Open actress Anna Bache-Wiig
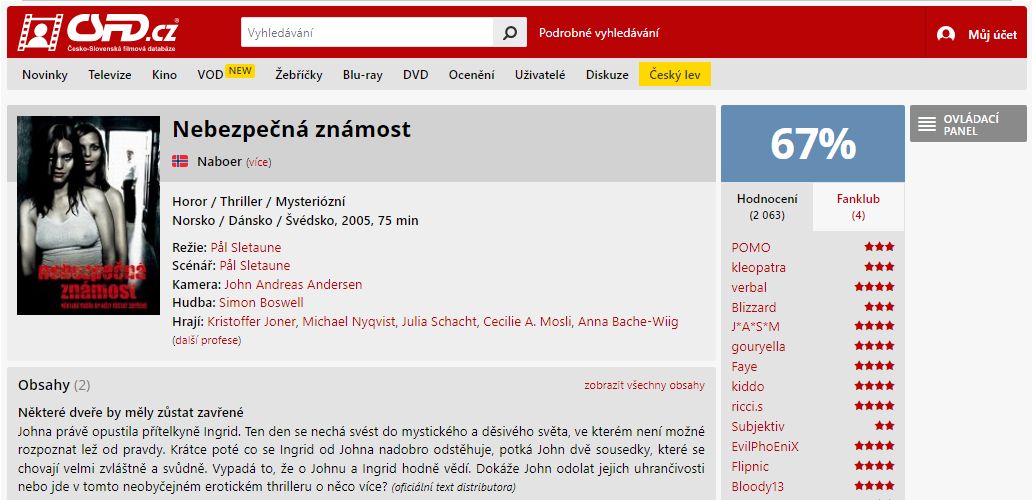The height and width of the screenshot is (500, 1032). [628, 322]
